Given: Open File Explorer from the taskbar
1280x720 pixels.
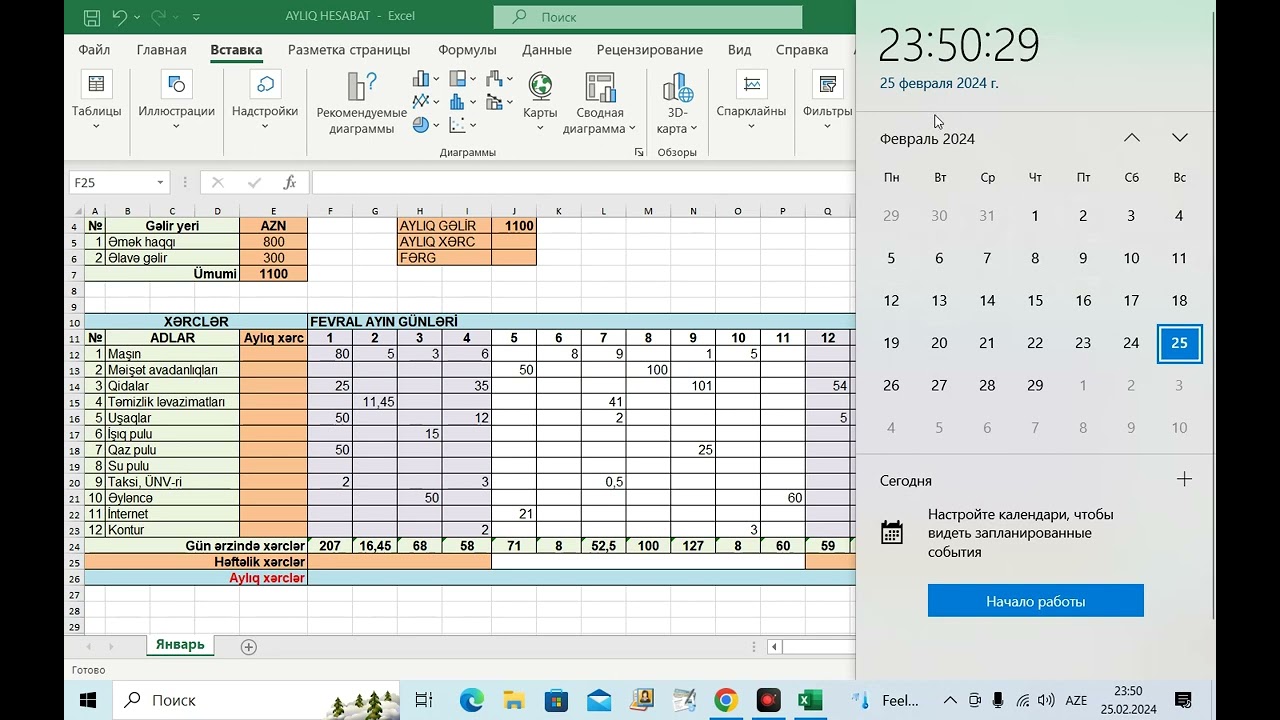Looking at the screenshot, I should tap(514, 700).
